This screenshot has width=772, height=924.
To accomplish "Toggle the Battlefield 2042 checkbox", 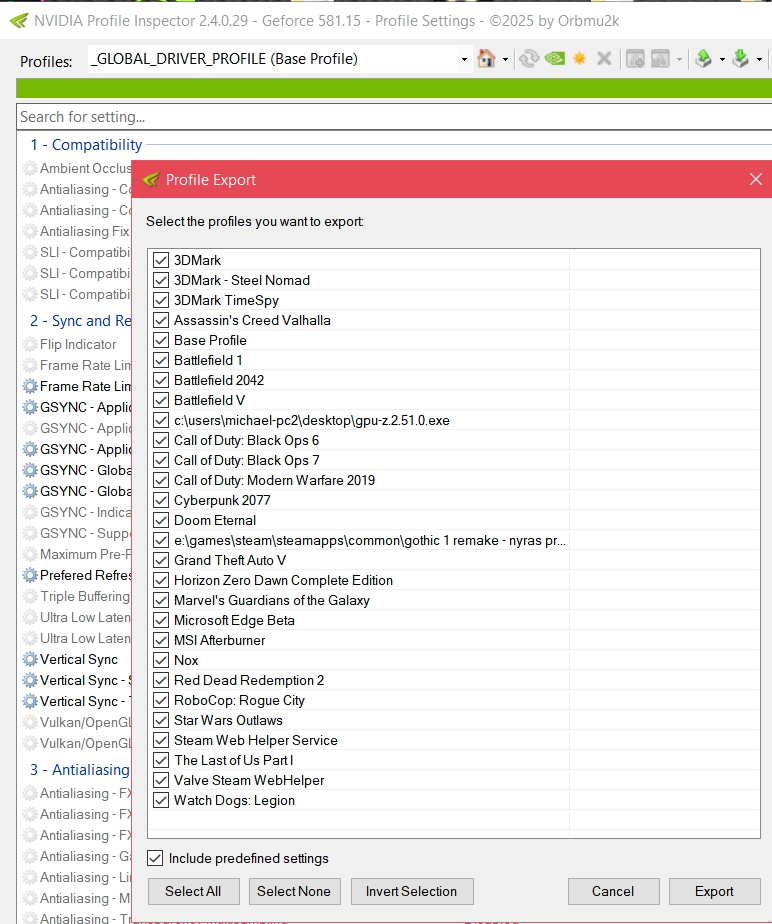I will [161, 381].
